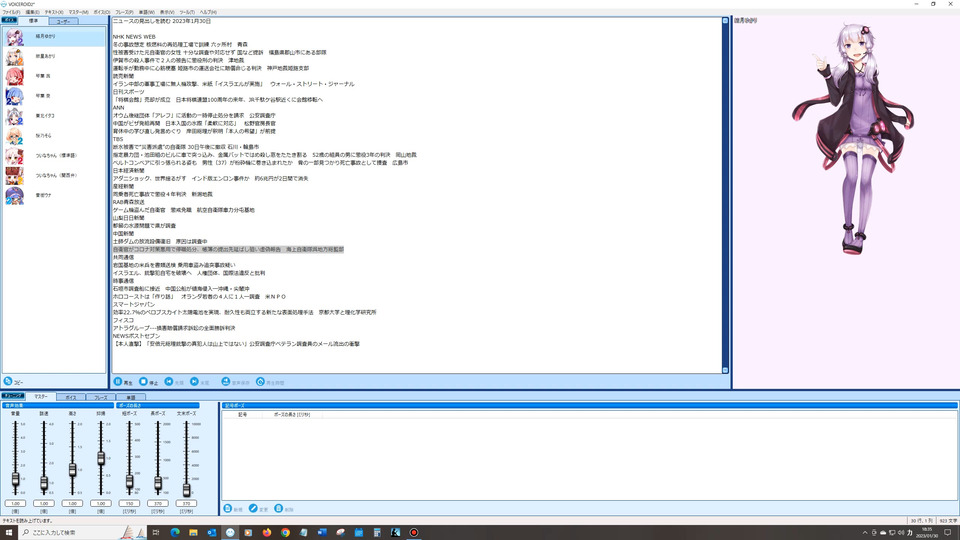
Task: Open Word from the taskbar
Action: pyautogui.click(x=322, y=532)
